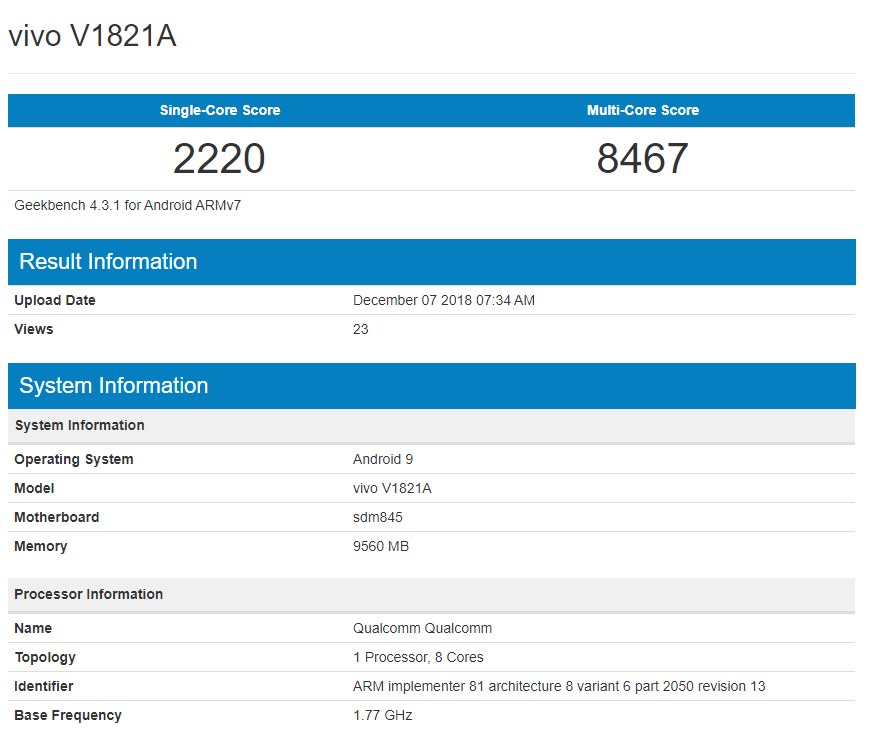Click the multi-core score value 8467
The height and width of the screenshot is (741, 879).
point(642,159)
